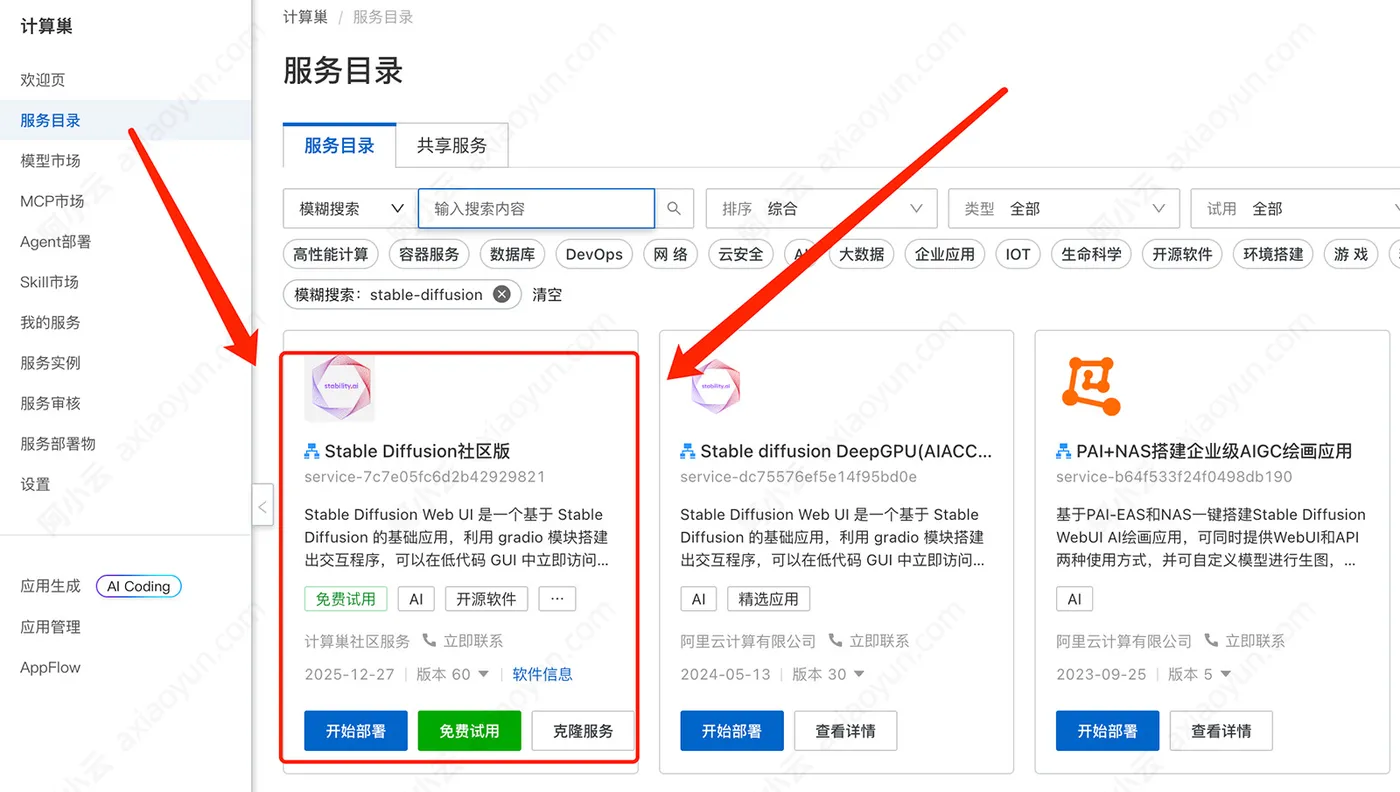Open the 模糊搜索 search mode dropdown
The width and height of the screenshot is (1400, 792).
[350, 209]
